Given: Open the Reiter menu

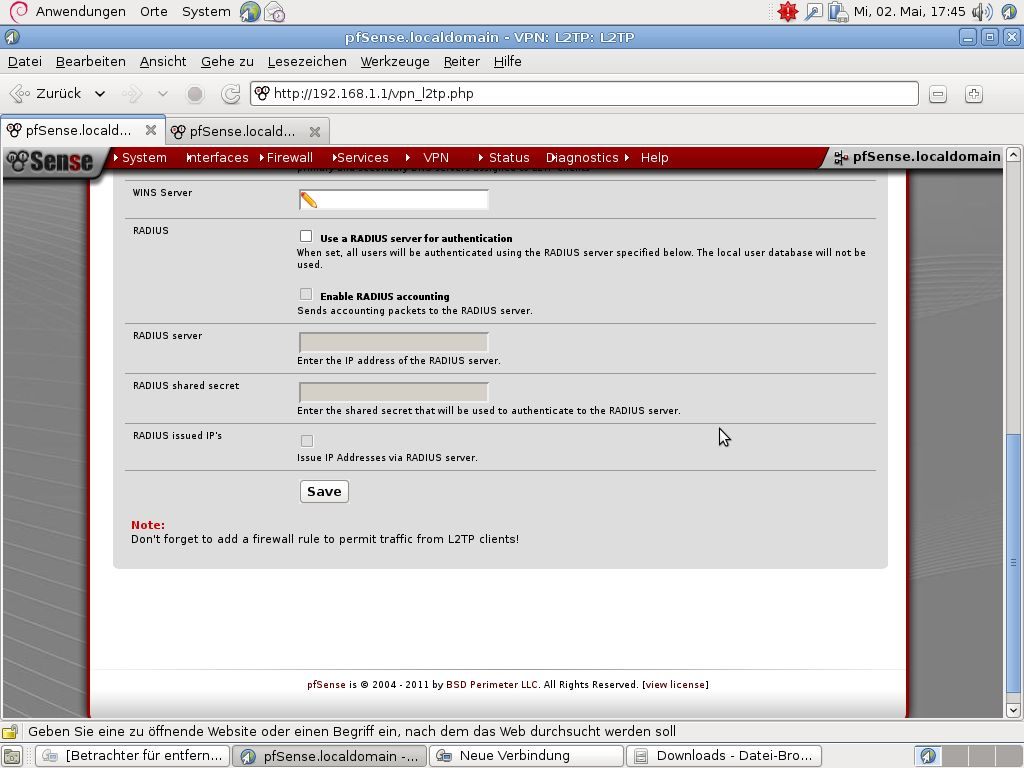Looking at the screenshot, I should [x=462, y=61].
